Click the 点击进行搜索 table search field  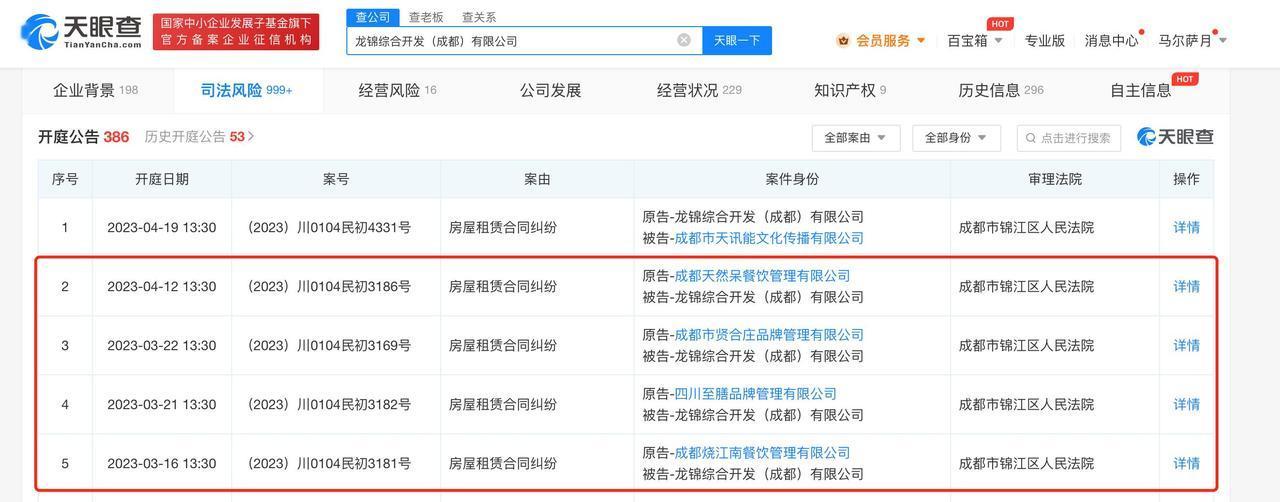click(x=1069, y=138)
